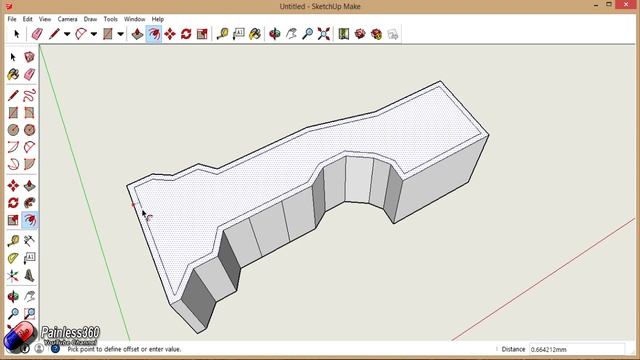The width and height of the screenshot is (640, 360).
Task: Pick the Select arrow in the Large Tool Set
Action: point(13,57)
